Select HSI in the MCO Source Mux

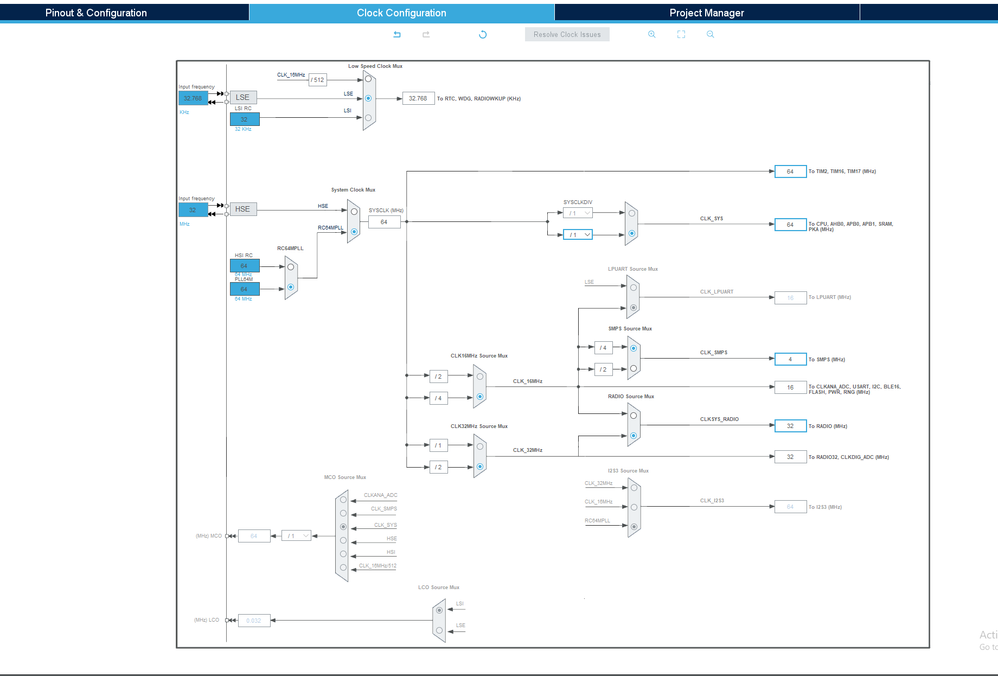coord(343,554)
